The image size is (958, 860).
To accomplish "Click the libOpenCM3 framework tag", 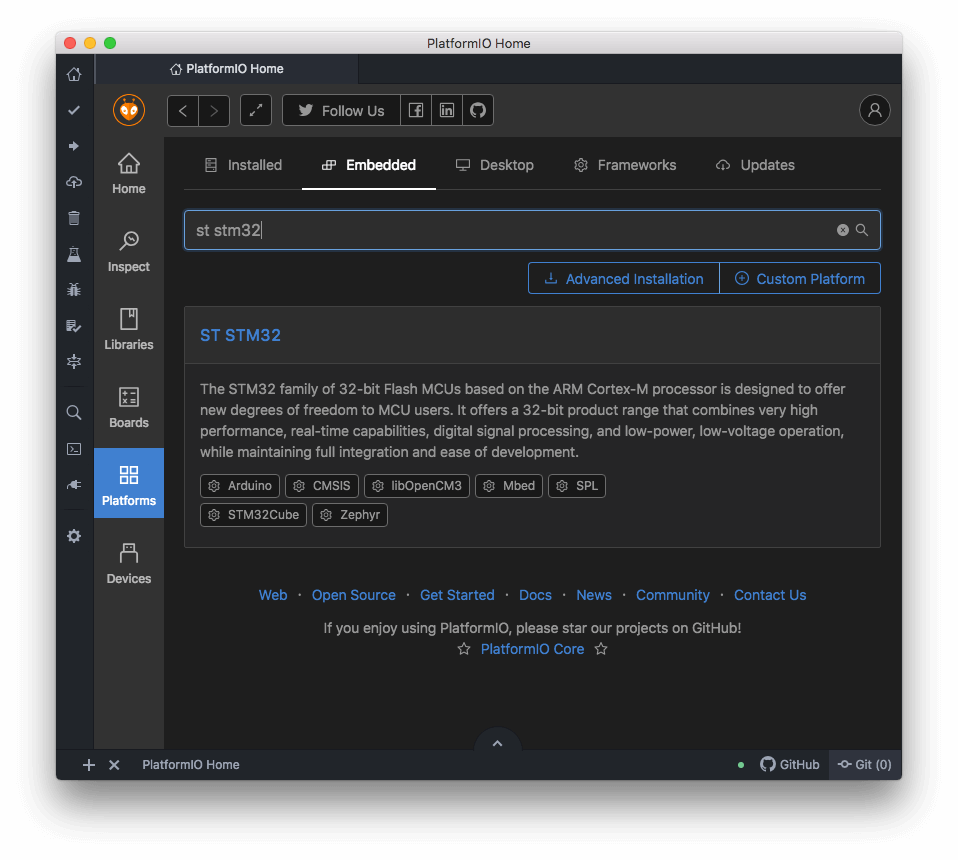I will (417, 486).
